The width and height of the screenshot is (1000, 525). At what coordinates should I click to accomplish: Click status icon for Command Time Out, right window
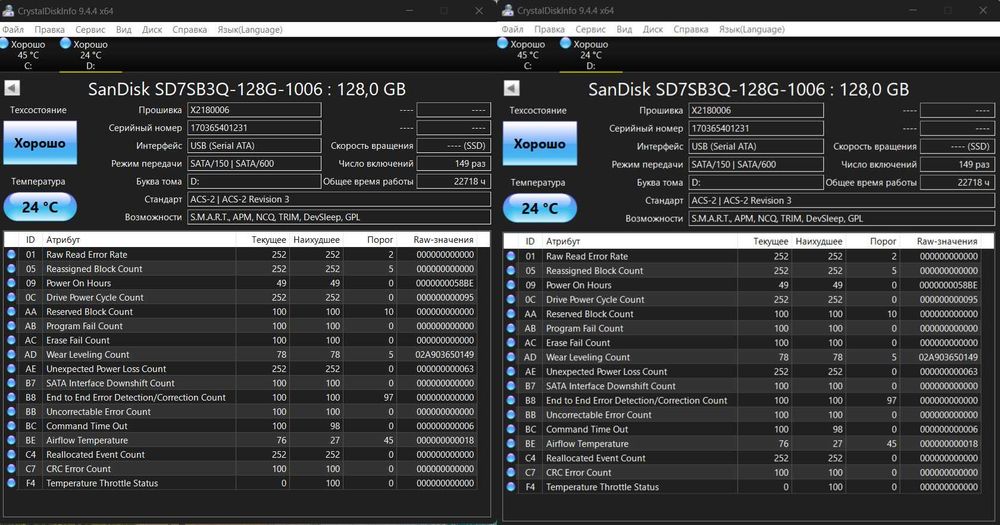(511, 429)
